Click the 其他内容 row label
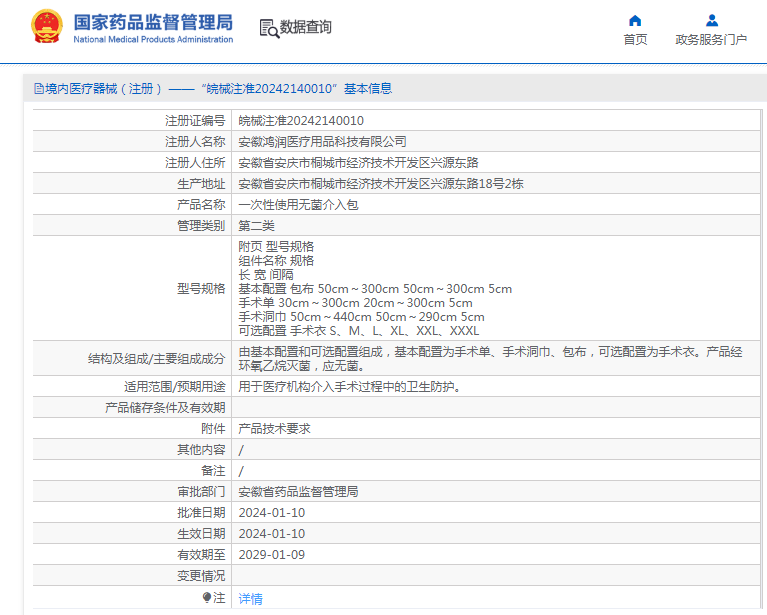767x615 pixels. coord(201,450)
